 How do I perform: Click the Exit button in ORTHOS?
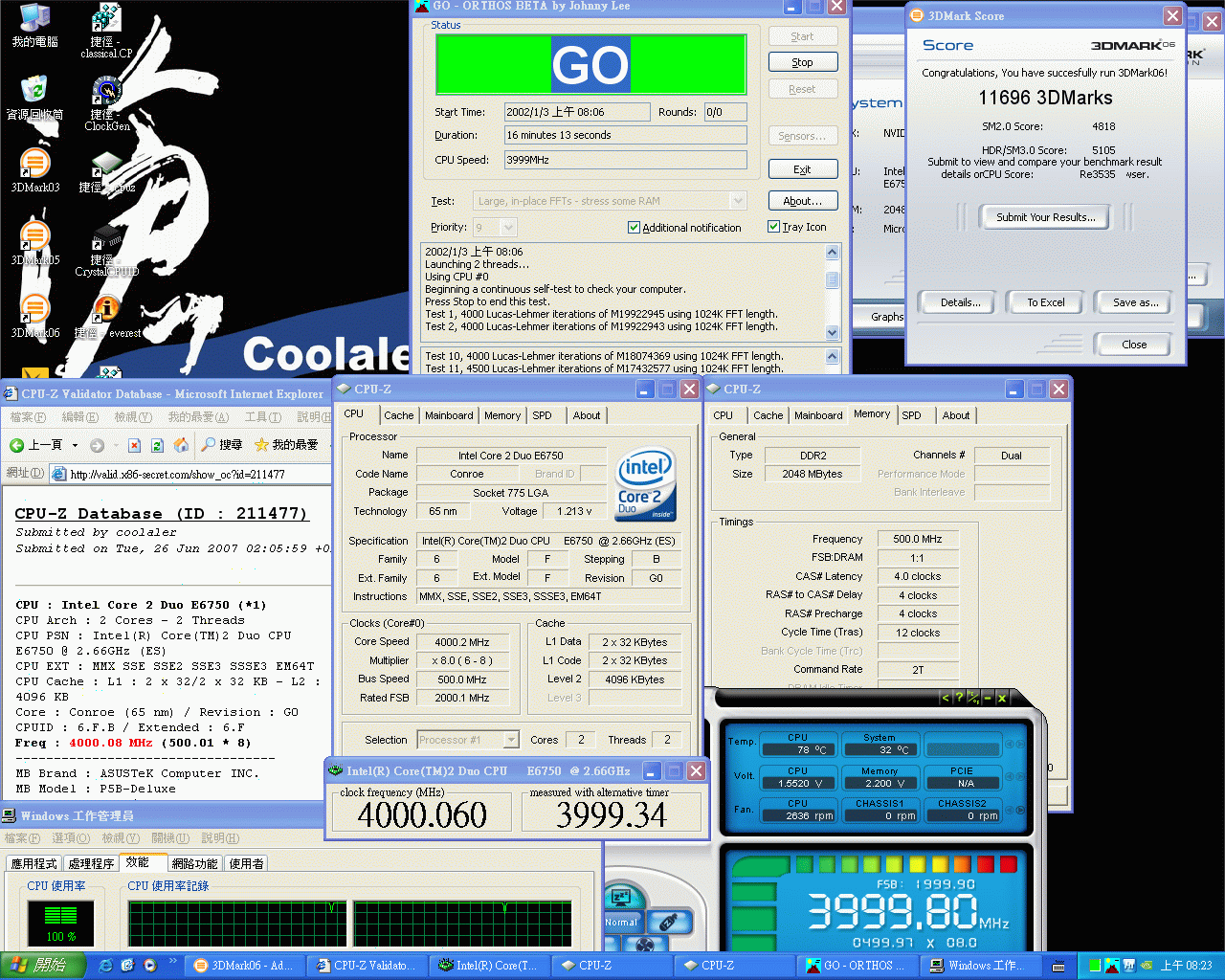802,169
